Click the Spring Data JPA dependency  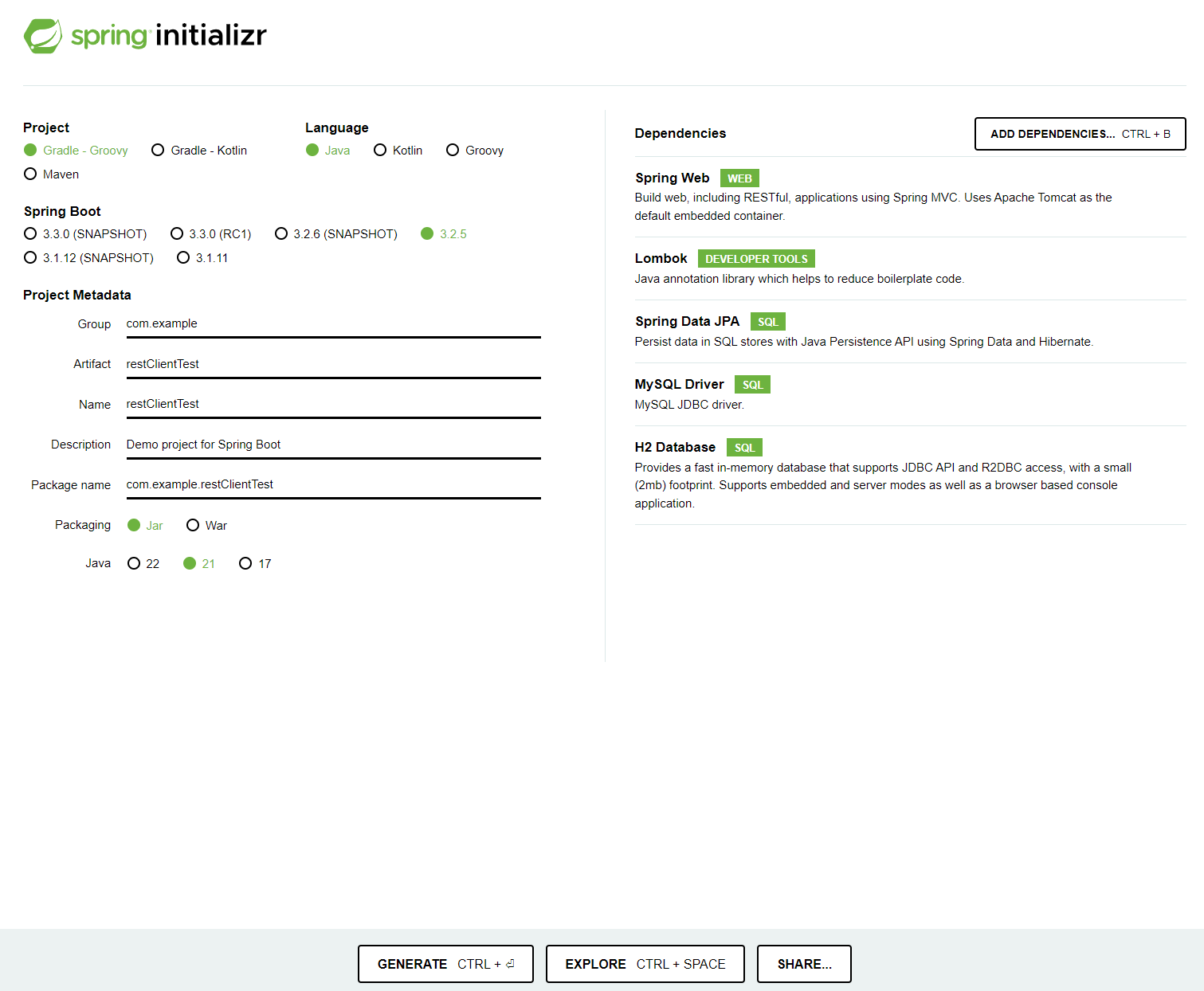pos(687,321)
